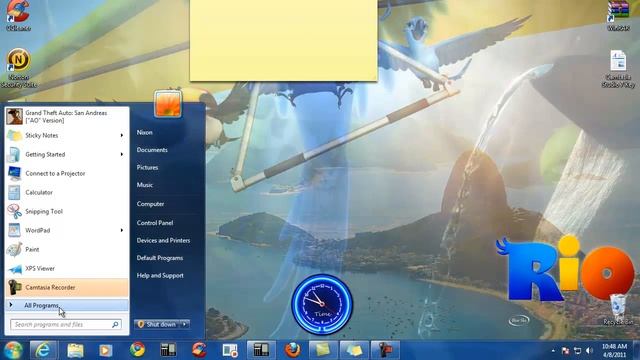Image resolution: width=640 pixels, height=360 pixels.
Task: Click the Show desktop button strip
Action: point(636,350)
